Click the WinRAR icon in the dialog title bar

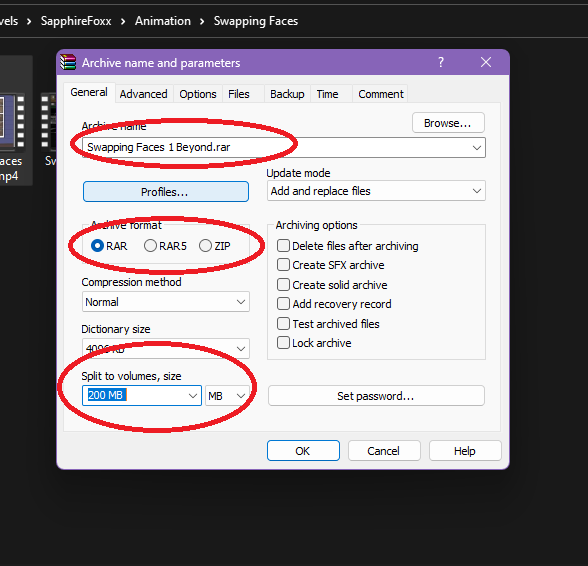click(68, 62)
